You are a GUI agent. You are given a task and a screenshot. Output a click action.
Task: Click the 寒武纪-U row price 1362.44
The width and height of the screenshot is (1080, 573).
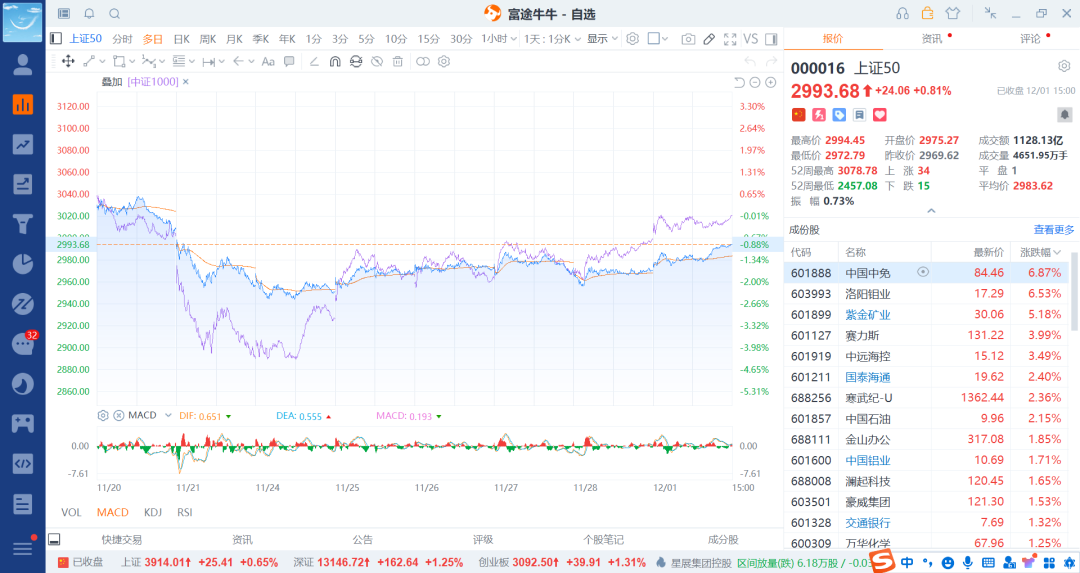pyautogui.click(x=982, y=398)
